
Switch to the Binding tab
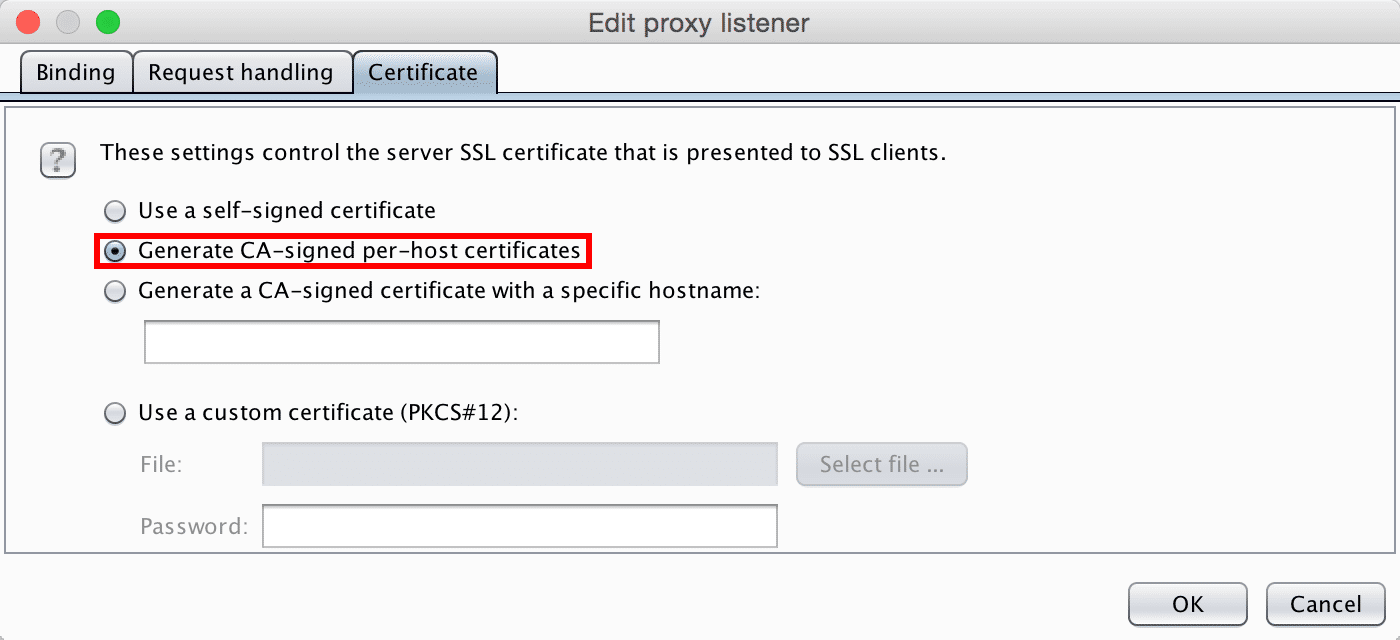(76, 73)
